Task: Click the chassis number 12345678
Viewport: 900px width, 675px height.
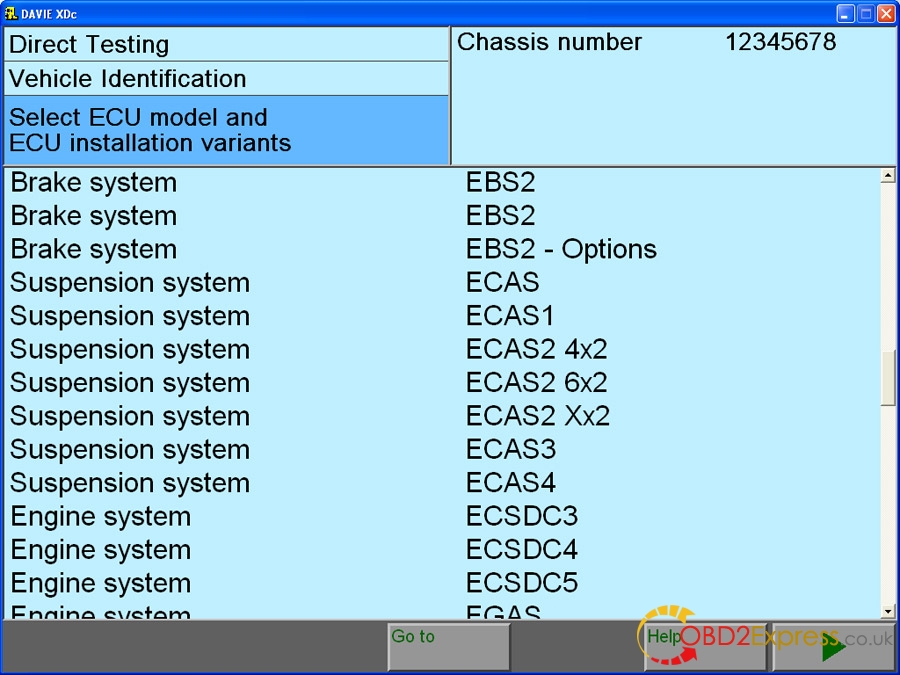Action: tap(781, 42)
